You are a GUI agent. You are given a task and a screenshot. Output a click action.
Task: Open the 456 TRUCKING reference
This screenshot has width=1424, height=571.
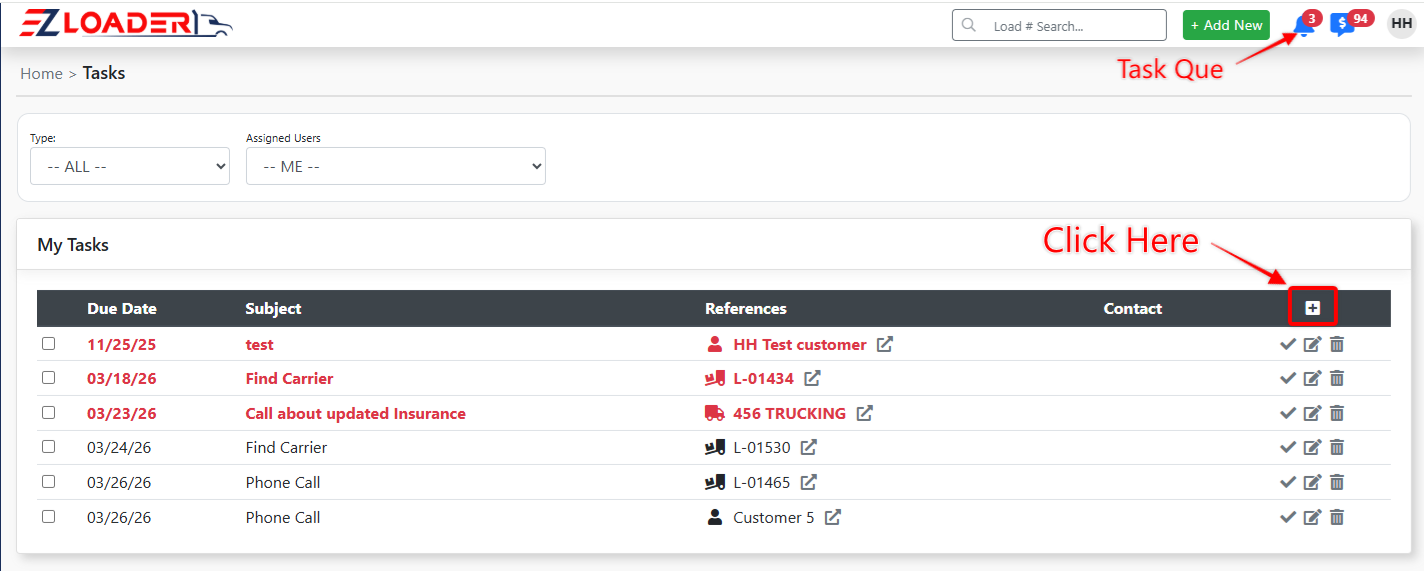tap(789, 414)
